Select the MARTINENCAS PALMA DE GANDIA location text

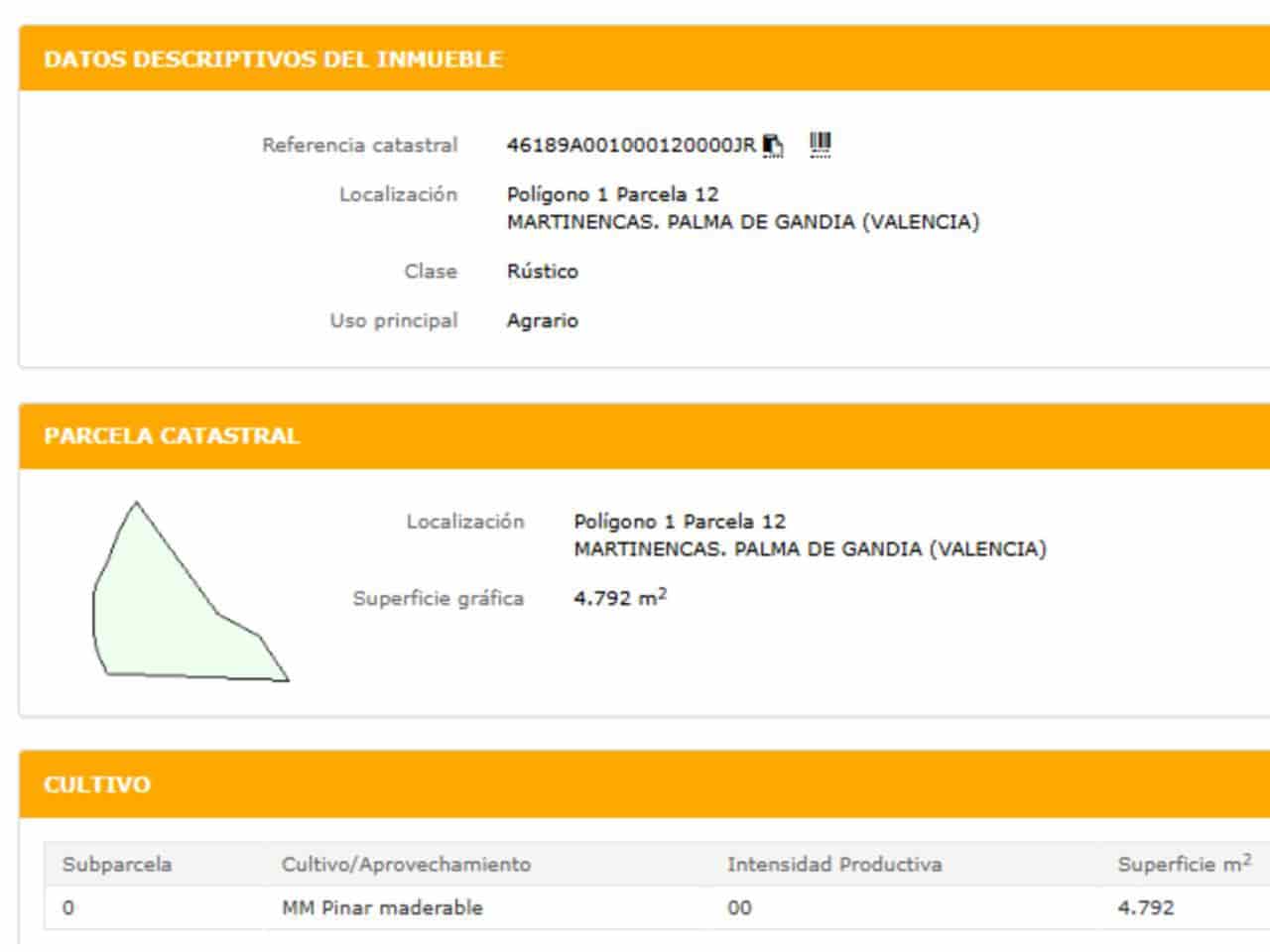coord(744,220)
